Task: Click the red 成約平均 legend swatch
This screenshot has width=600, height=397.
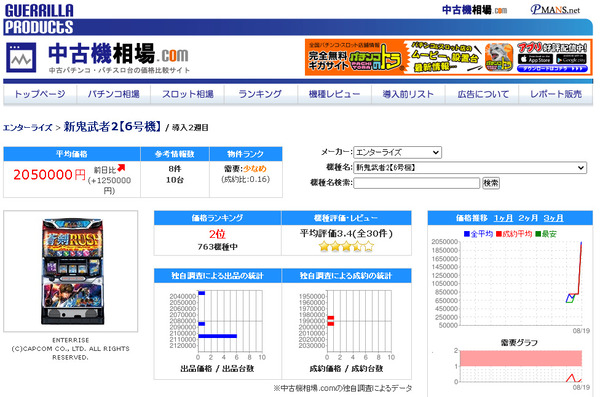Action: coord(499,234)
